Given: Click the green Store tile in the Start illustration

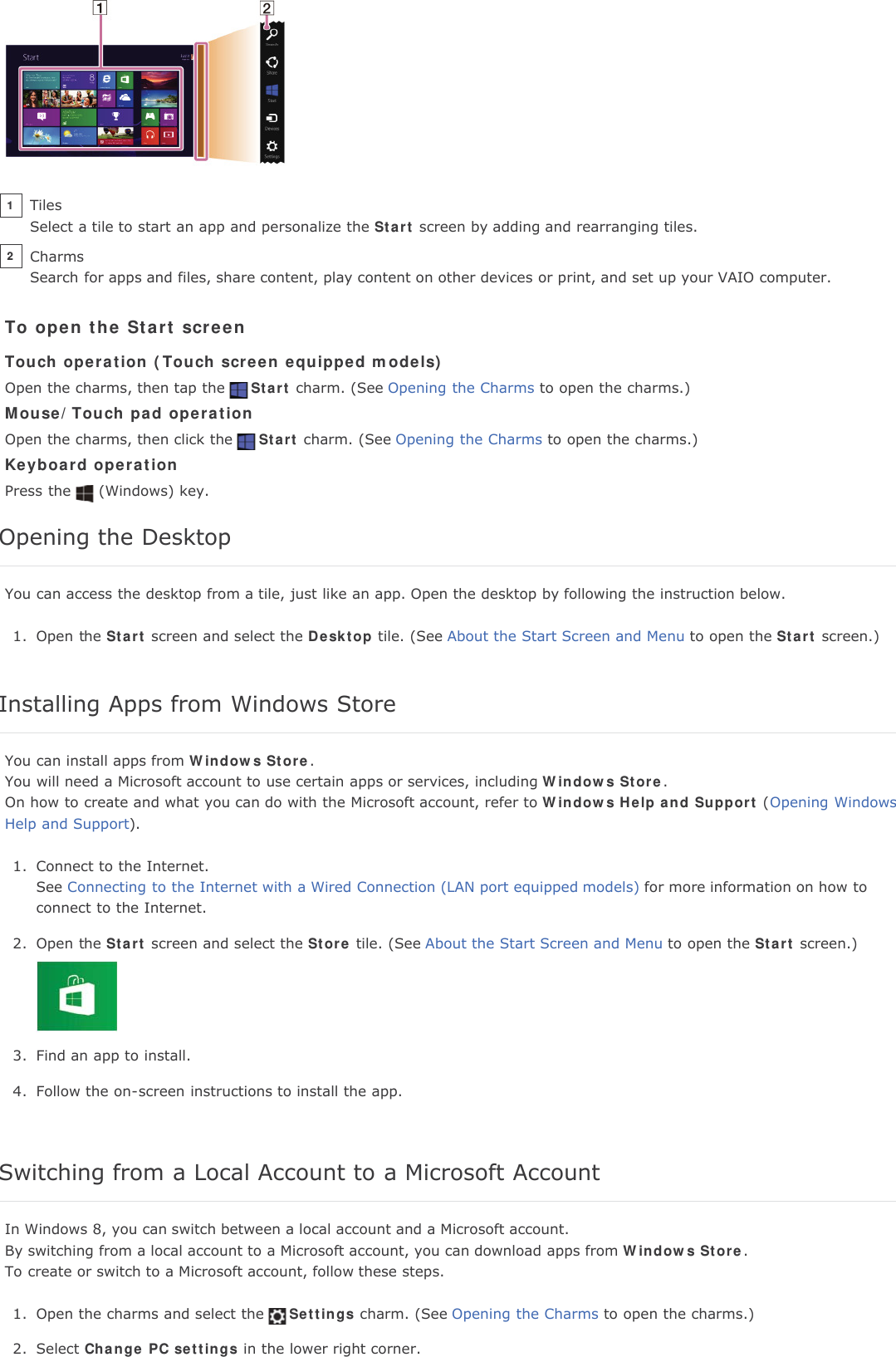Looking at the screenshot, I should point(125,80).
